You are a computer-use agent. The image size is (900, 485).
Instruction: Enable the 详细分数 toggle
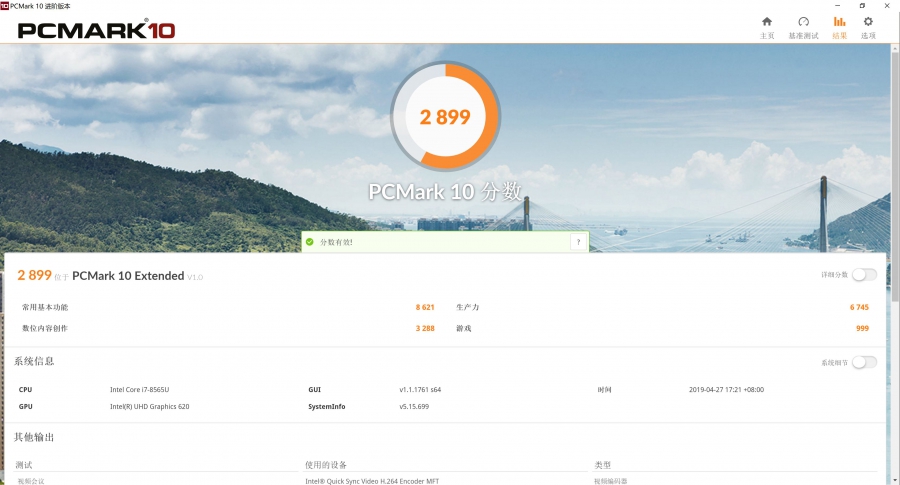click(x=864, y=275)
